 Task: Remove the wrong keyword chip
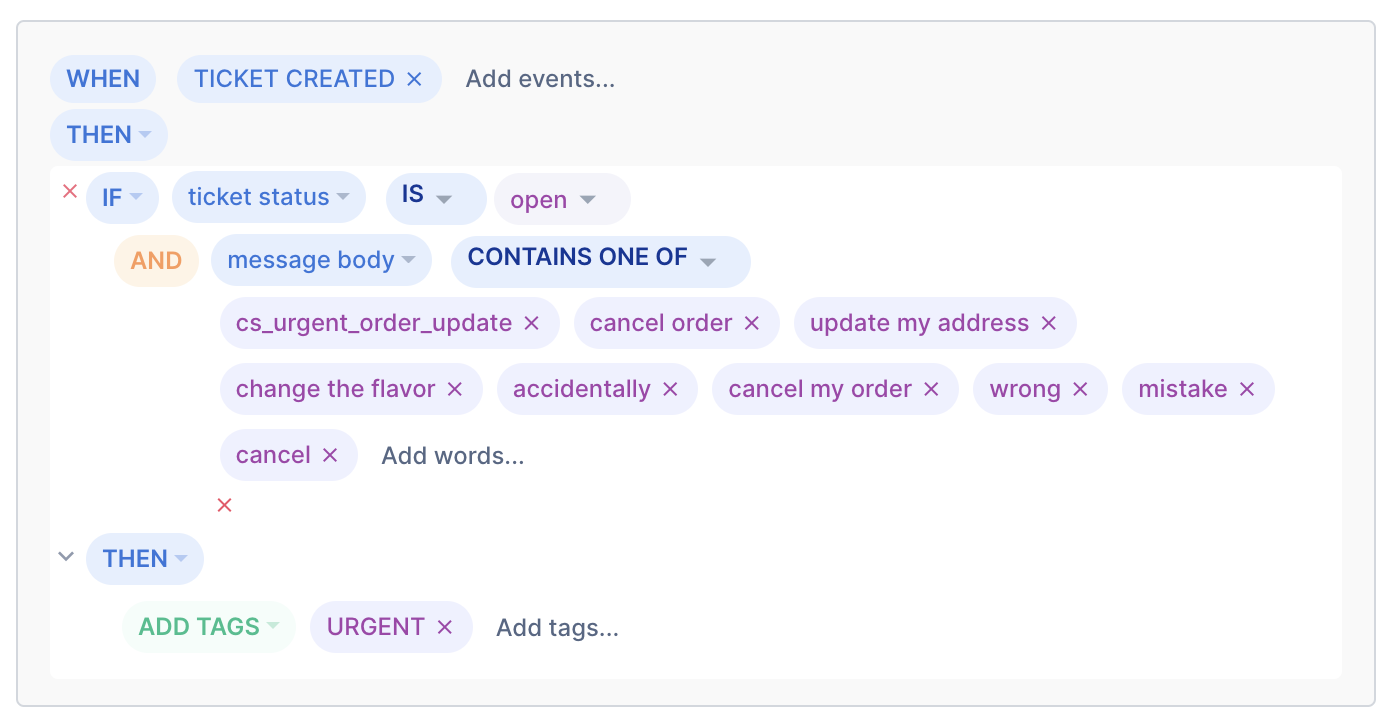1079,389
